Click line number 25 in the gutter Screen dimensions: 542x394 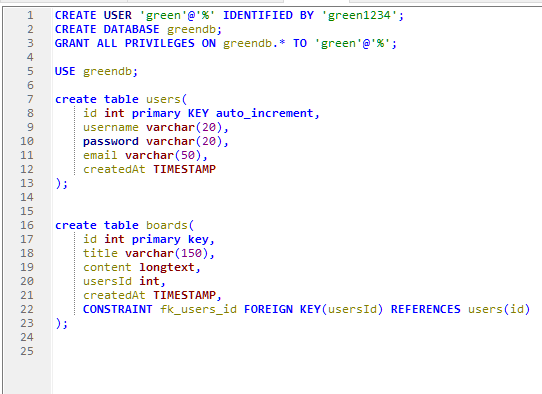(27, 351)
